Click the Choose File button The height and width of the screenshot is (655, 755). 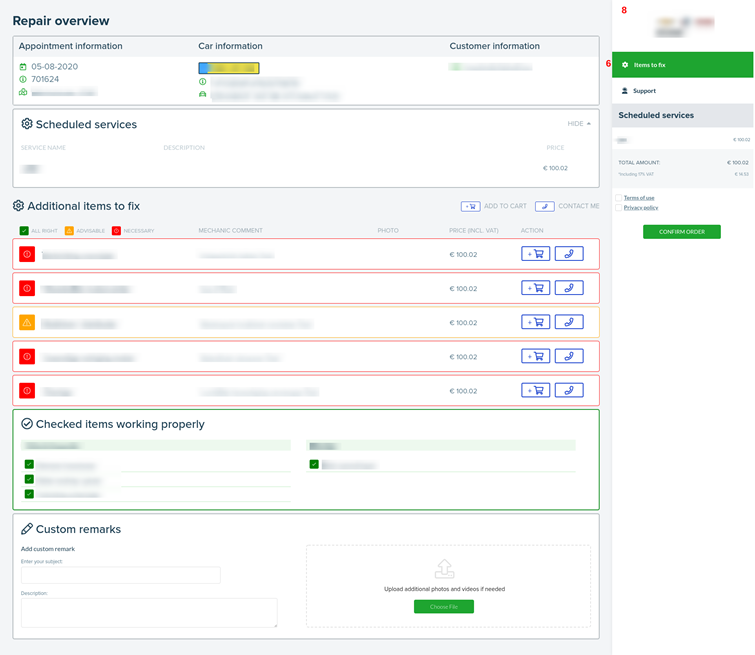coord(444,607)
